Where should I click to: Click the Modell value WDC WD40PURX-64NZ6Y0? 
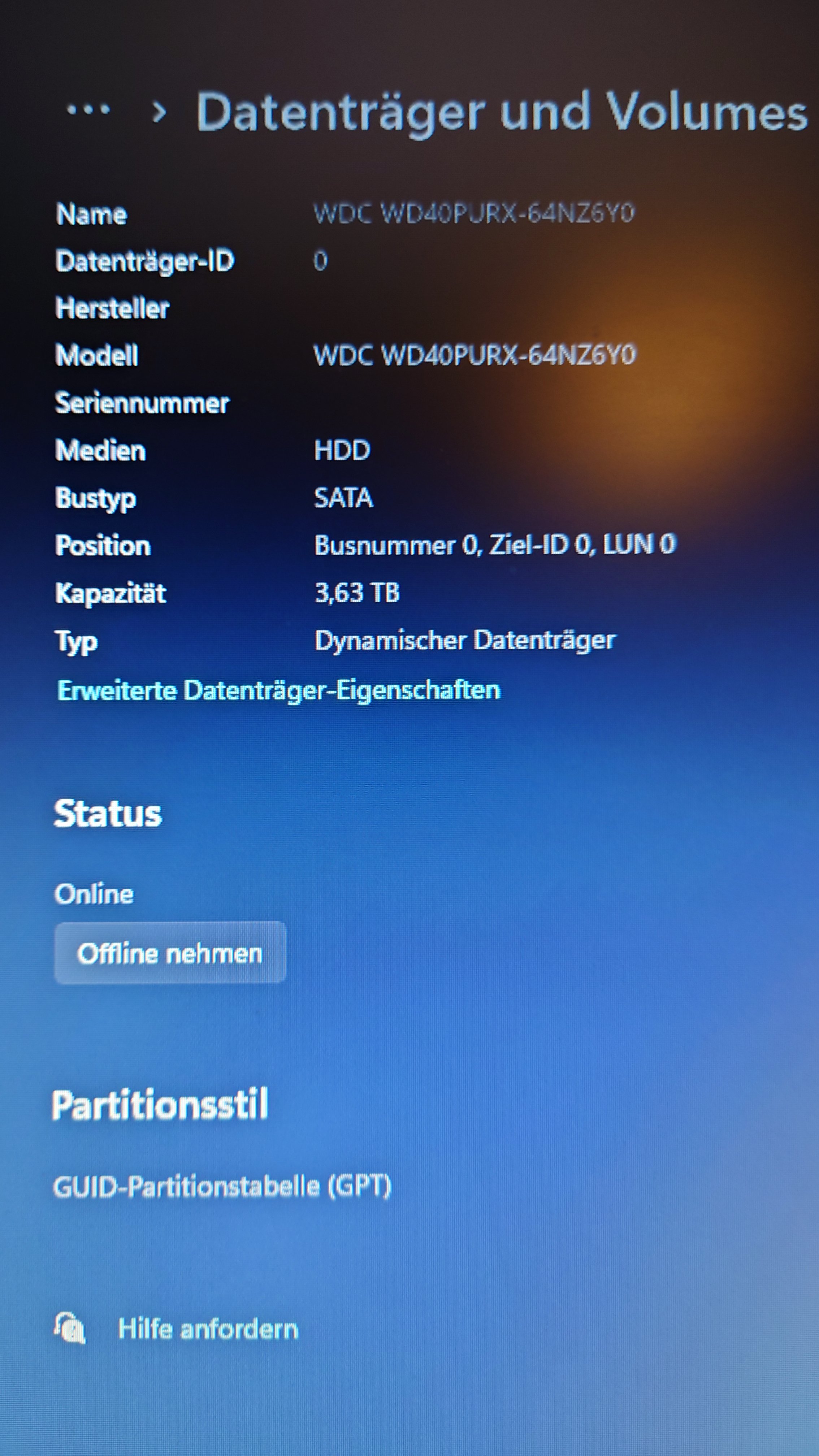pos(474,355)
